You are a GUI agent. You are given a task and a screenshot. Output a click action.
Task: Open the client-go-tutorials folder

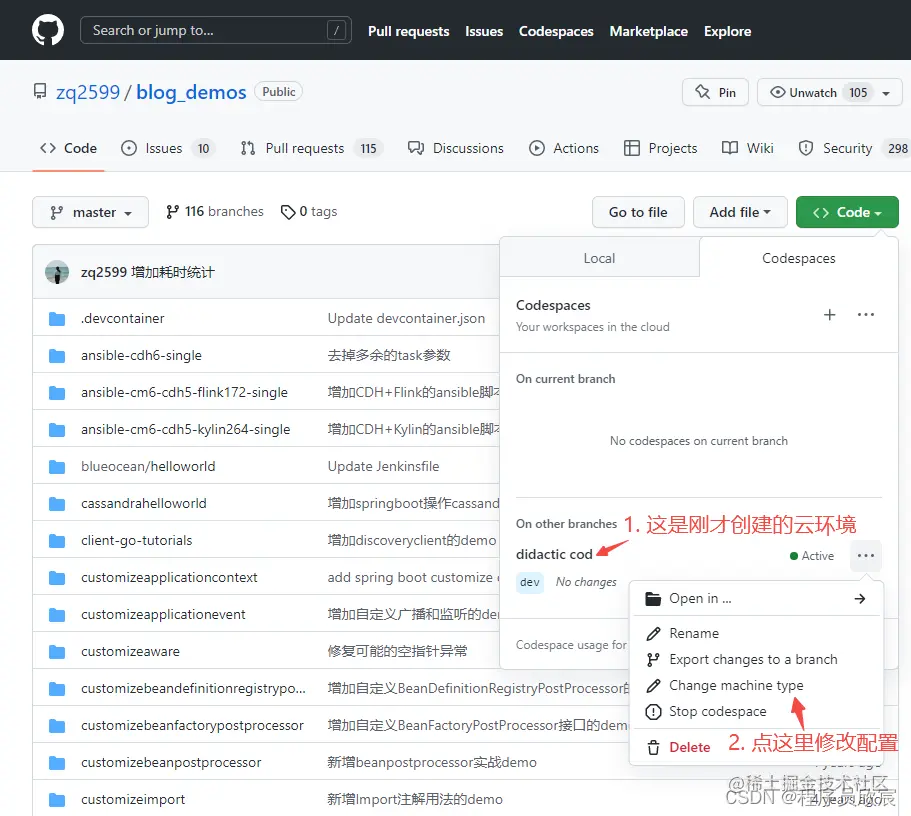tap(137, 541)
